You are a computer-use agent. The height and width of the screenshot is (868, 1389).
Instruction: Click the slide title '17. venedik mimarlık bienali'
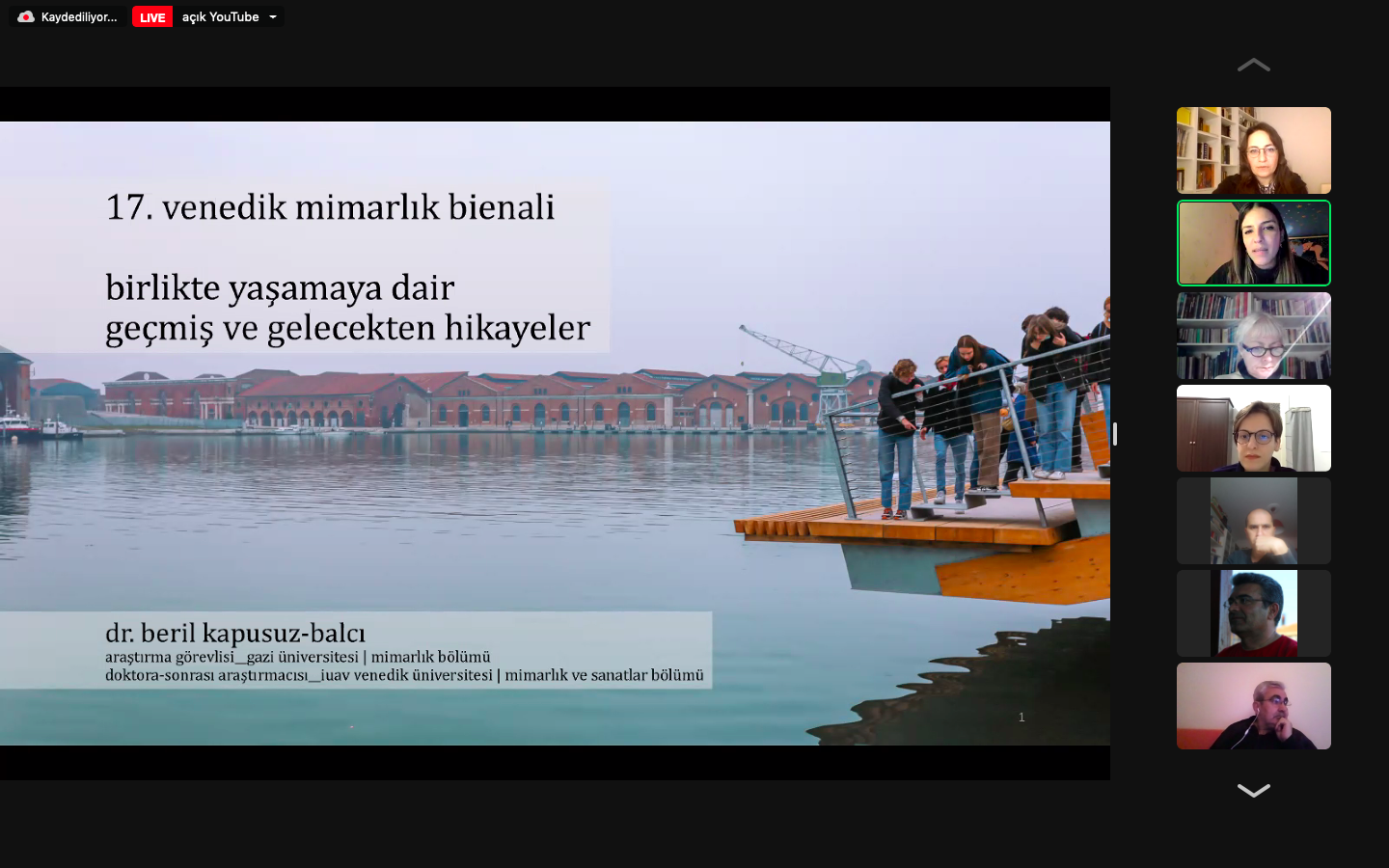click(x=330, y=207)
